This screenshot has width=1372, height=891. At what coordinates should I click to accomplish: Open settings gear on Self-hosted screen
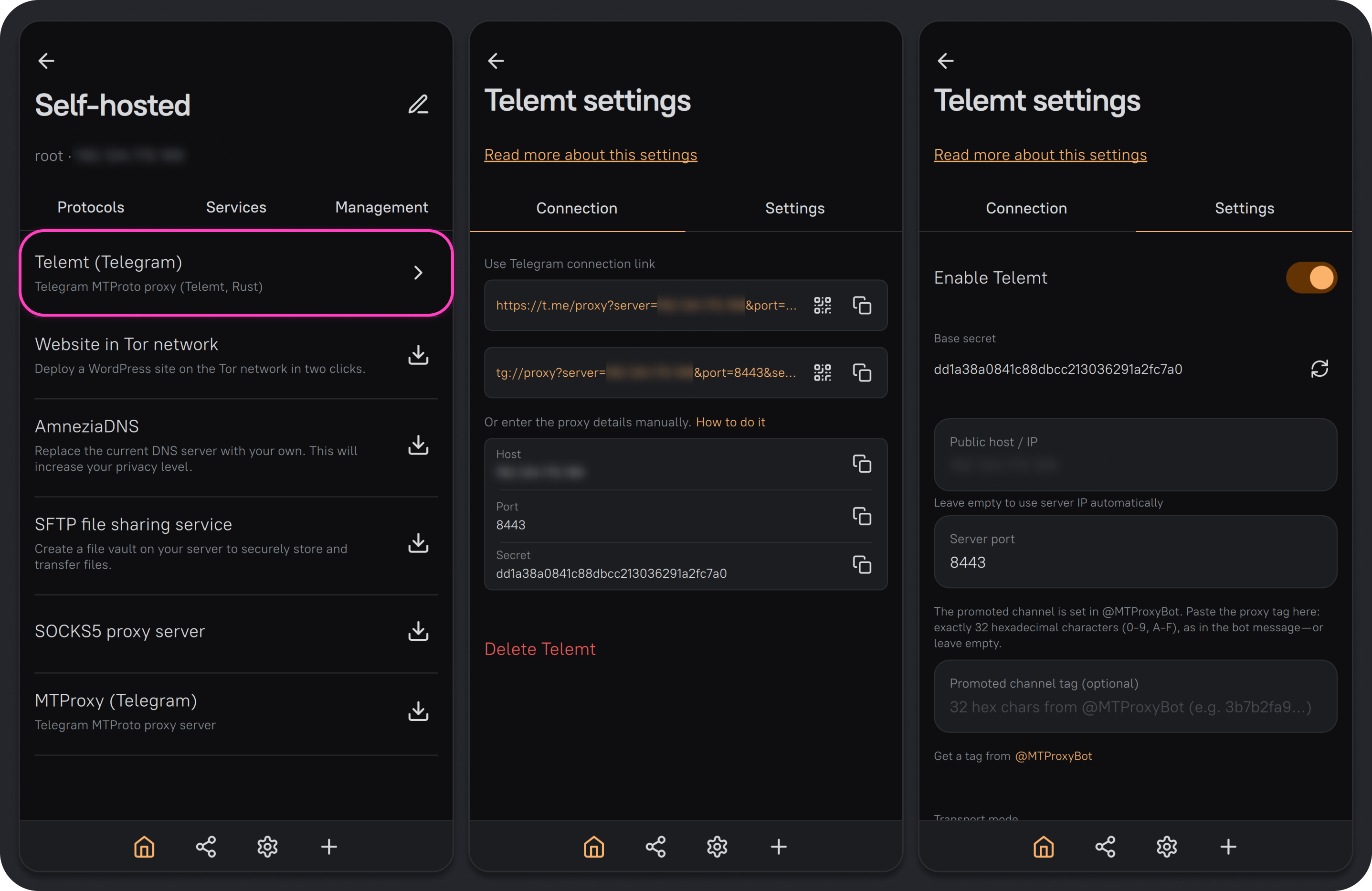click(267, 847)
